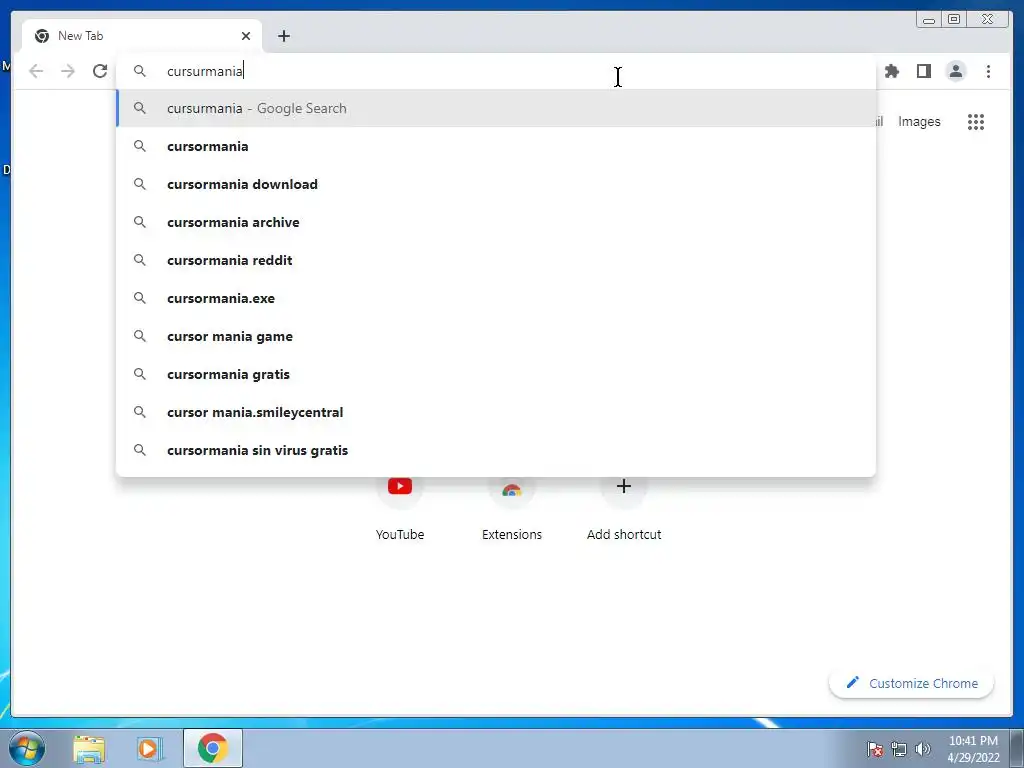Reload the page with the refresh icon
The width and height of the screenshot is (1024, 768).
coord(100,71)
